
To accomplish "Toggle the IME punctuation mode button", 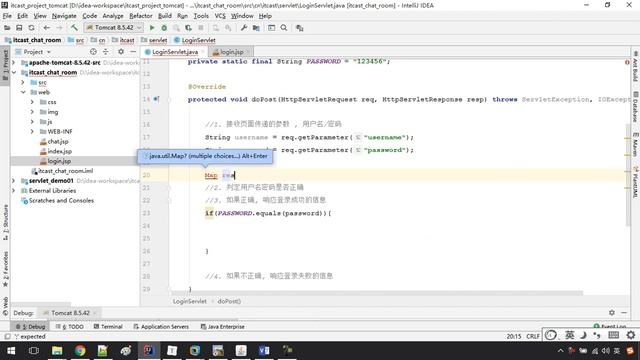I will click(597, 335).
